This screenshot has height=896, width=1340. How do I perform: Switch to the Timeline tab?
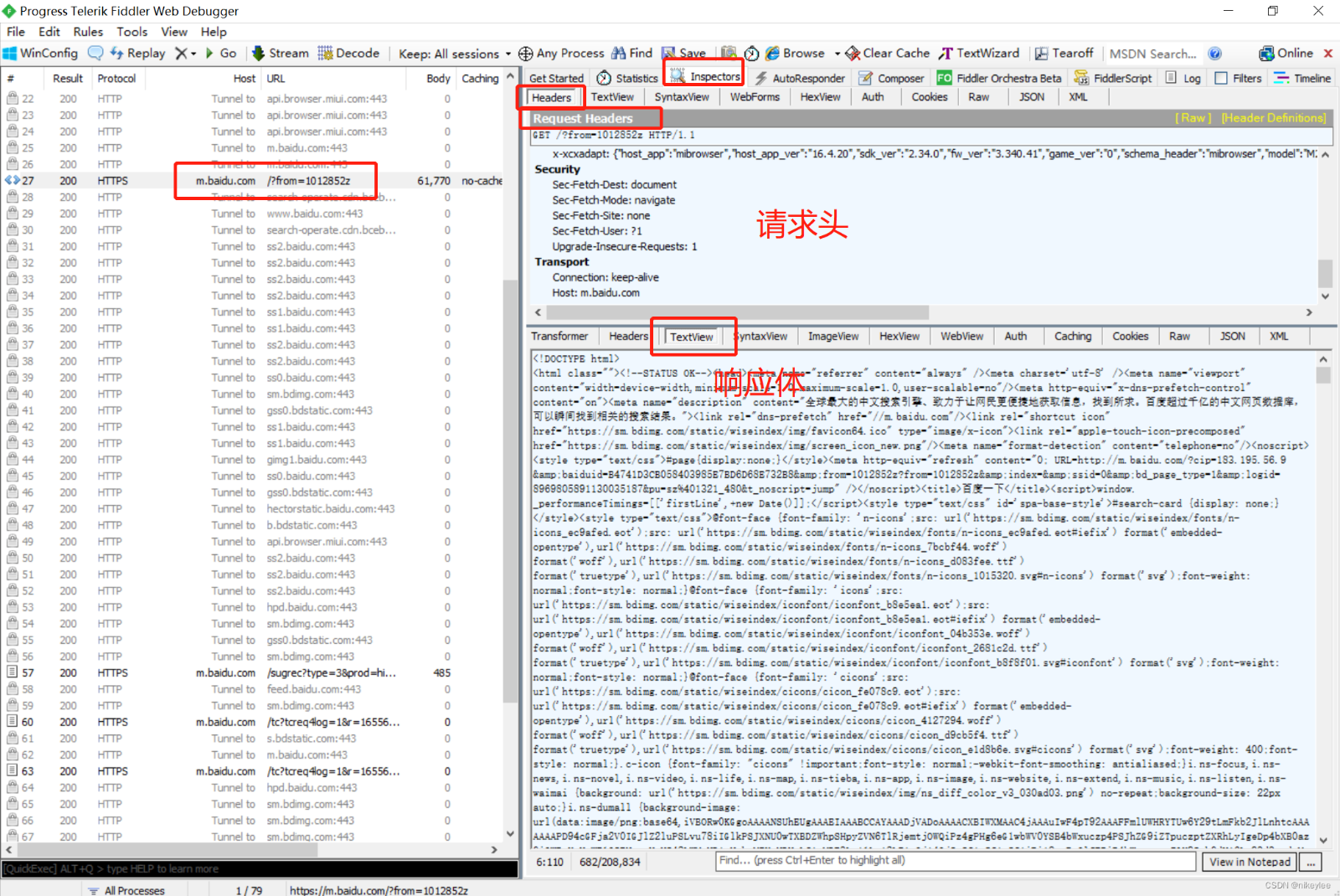(x=1302, y=78)
